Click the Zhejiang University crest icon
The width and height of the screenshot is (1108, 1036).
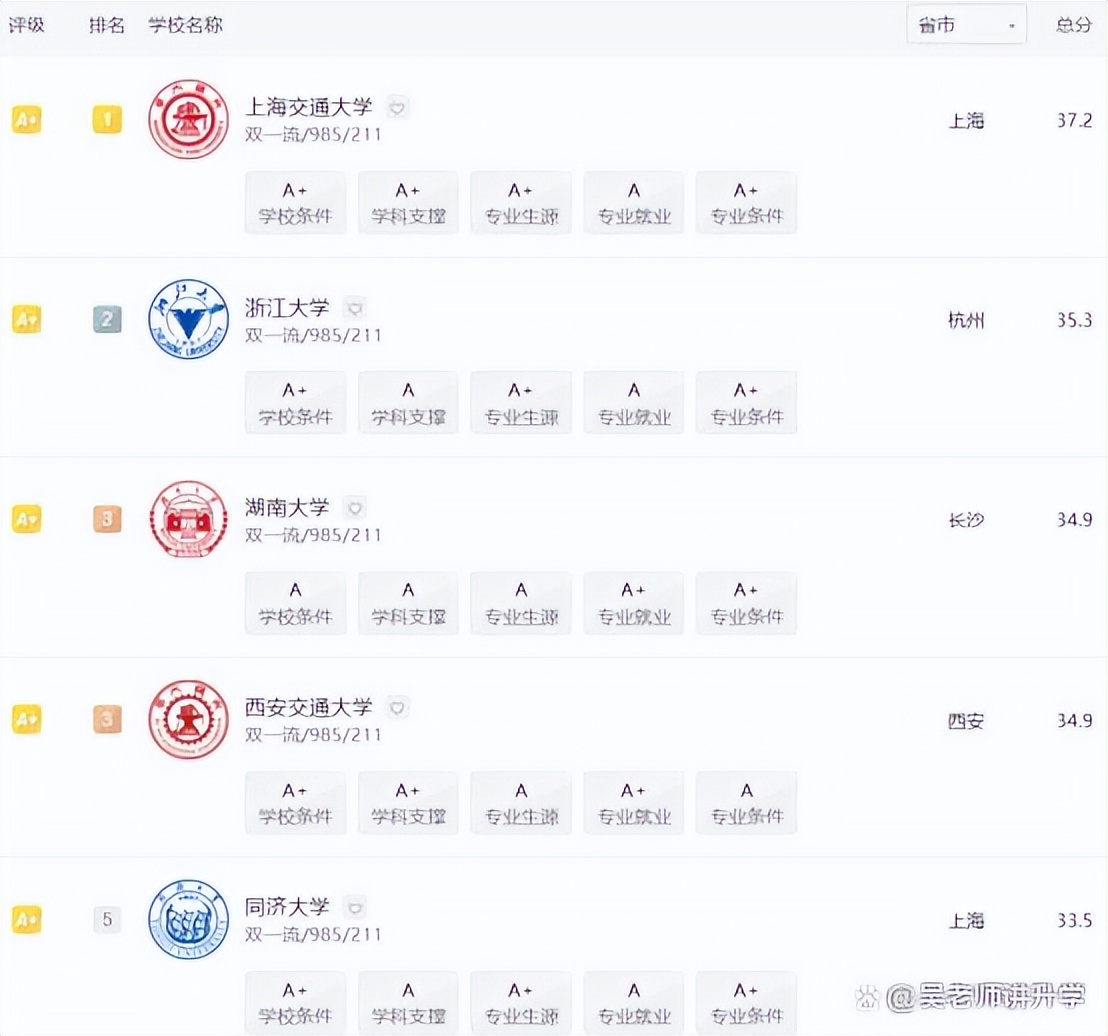click(187, 320)
